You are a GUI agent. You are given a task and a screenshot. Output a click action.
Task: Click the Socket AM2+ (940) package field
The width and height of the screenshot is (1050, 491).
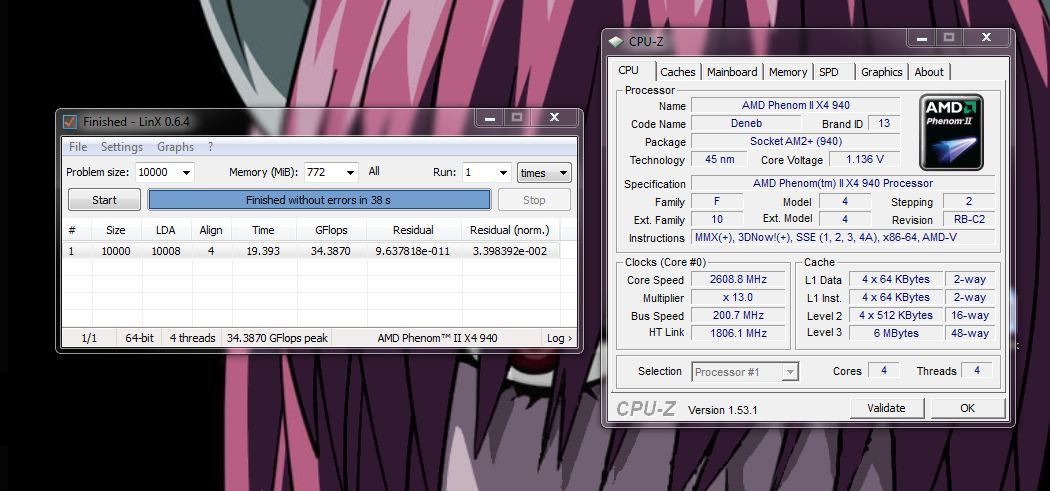pyautogui.click(x=796, y=141)
